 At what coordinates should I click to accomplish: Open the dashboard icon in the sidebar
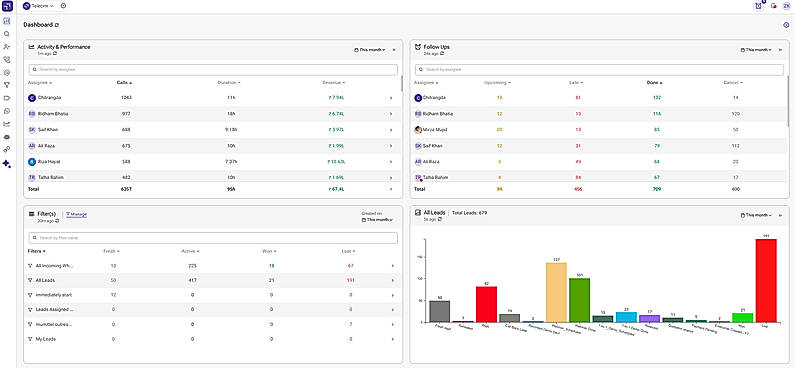pyautogui.click(x=7, y=21)
